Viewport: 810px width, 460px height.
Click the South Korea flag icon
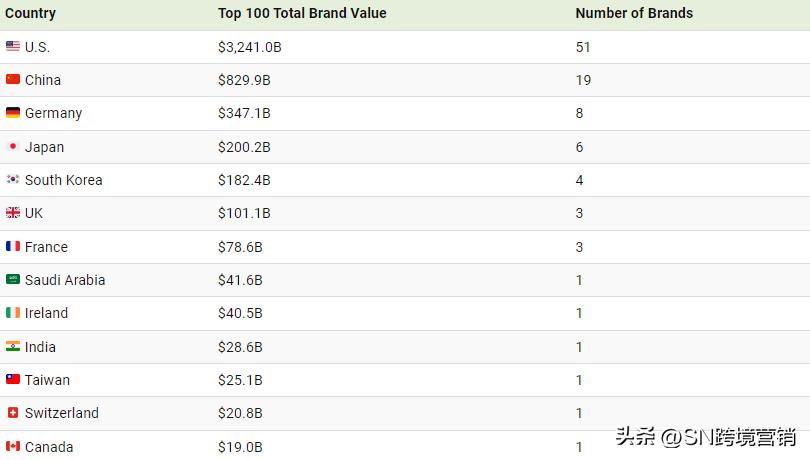pyautogui.click(x=13, y=180)
